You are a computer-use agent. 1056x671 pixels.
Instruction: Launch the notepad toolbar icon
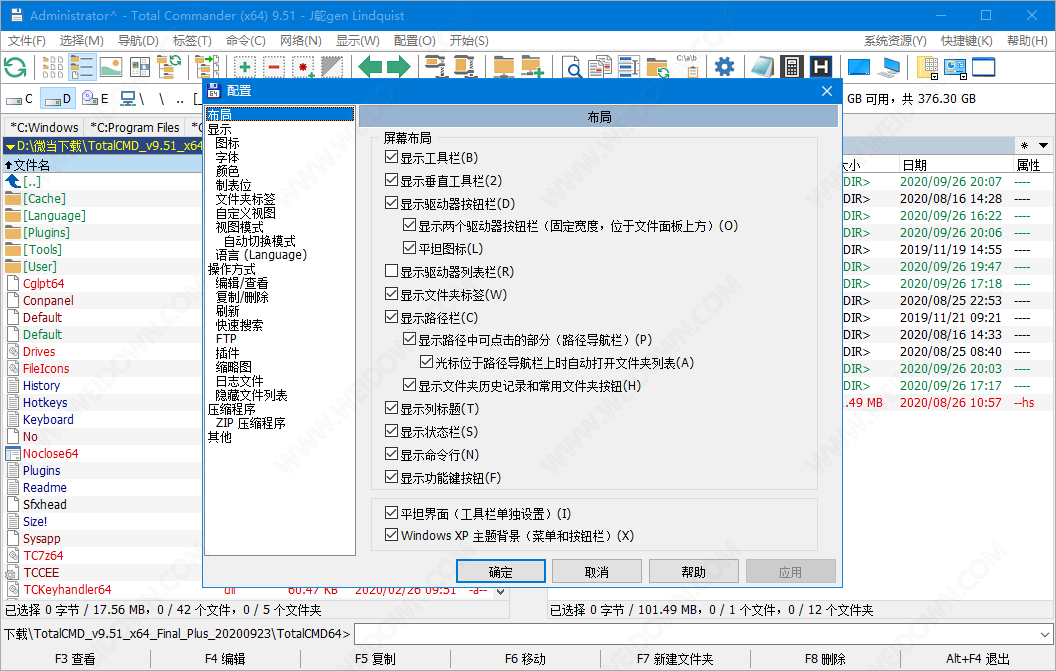click(x=762, y=67)
